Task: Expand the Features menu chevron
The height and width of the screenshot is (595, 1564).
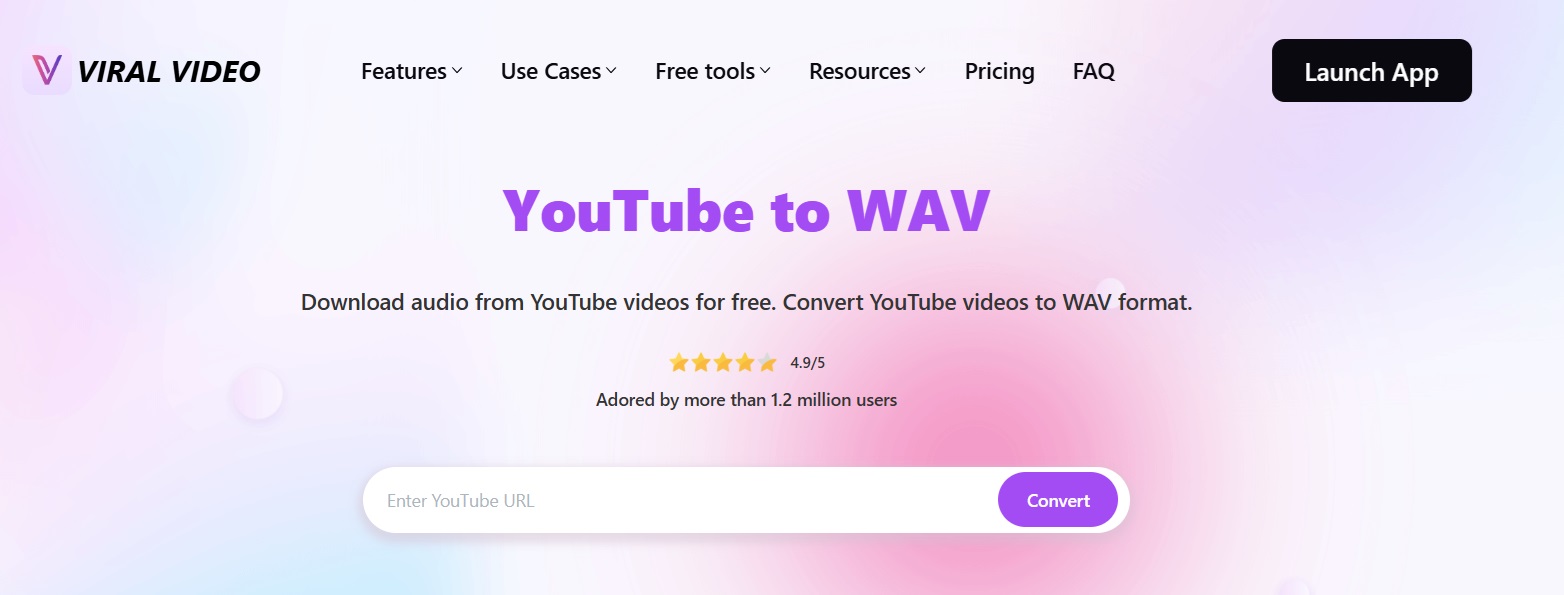Action: [x=457, y=71]
